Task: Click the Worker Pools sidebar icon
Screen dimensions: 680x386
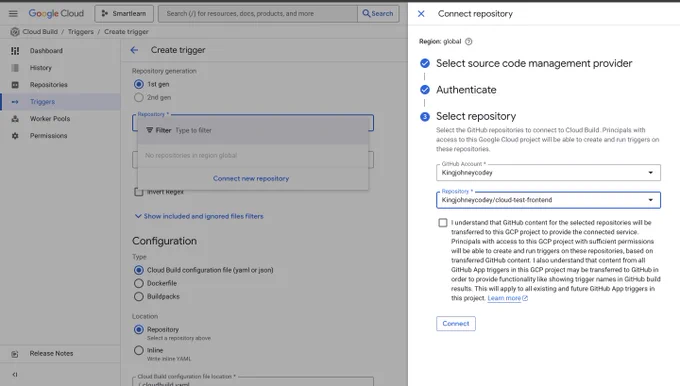Action: (15, 118)
